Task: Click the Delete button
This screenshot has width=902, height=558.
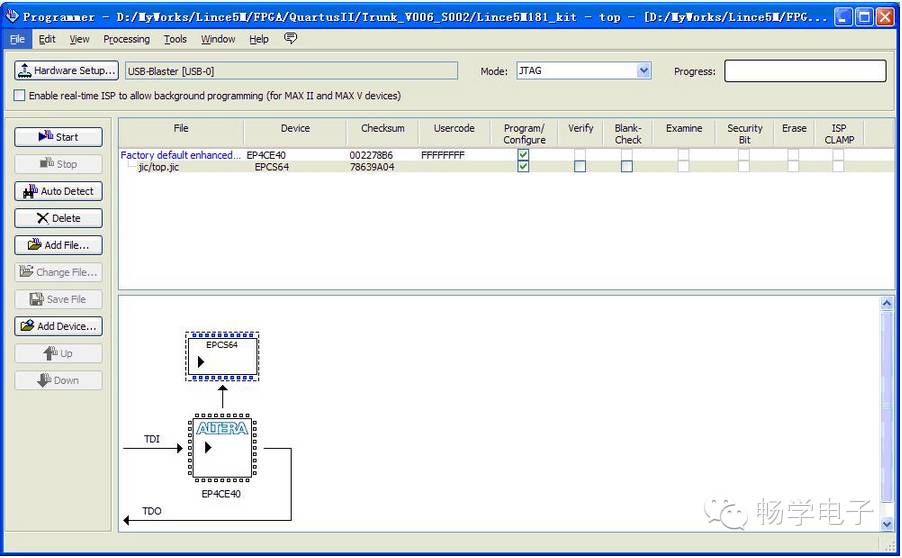Action: pos(58,218)
